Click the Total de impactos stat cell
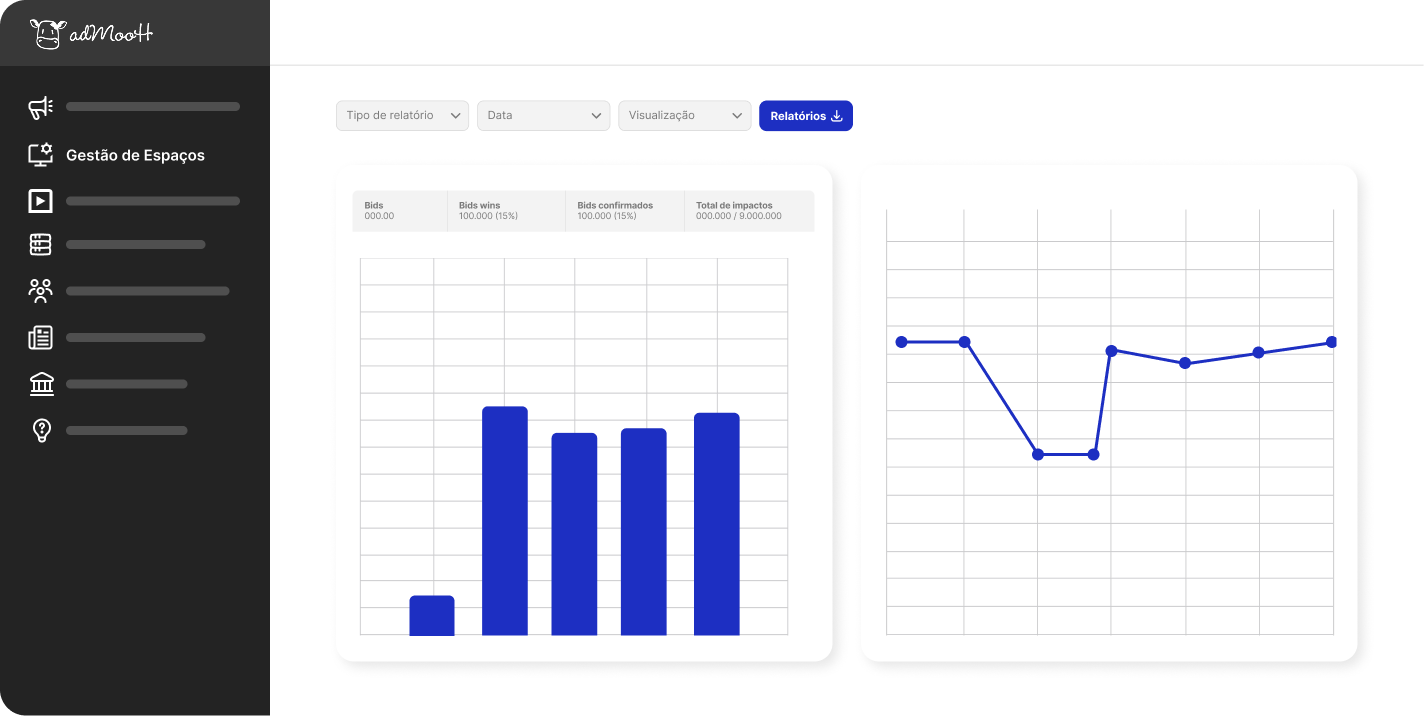The width and height of the screenshot is (1424, 716). point(748,211)
